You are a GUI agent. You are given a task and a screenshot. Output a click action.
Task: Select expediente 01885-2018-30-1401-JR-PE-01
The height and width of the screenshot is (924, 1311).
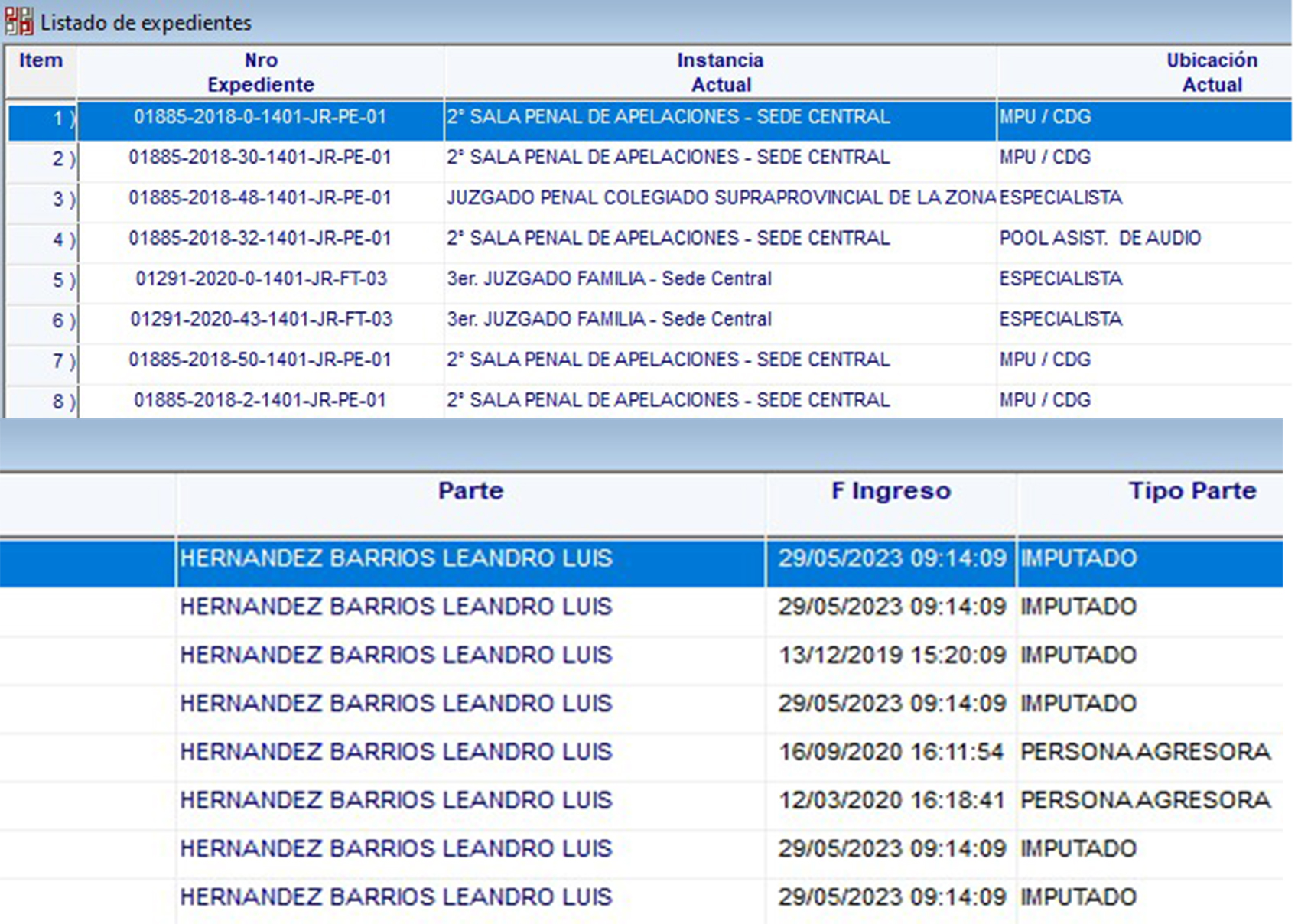pyautogui.click(x=260, y=158)
